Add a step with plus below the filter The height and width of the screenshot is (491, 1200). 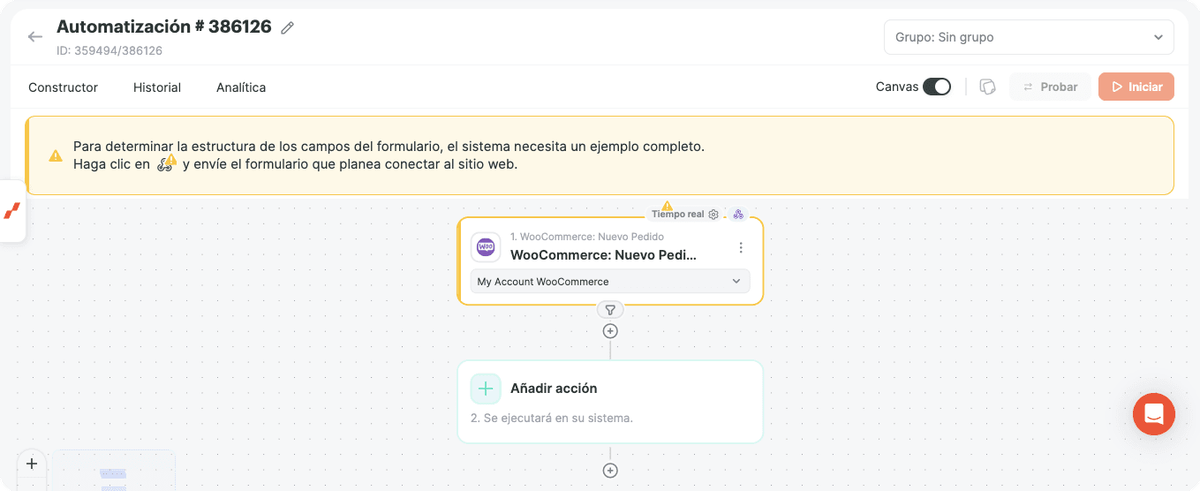[x=610, y=331]
